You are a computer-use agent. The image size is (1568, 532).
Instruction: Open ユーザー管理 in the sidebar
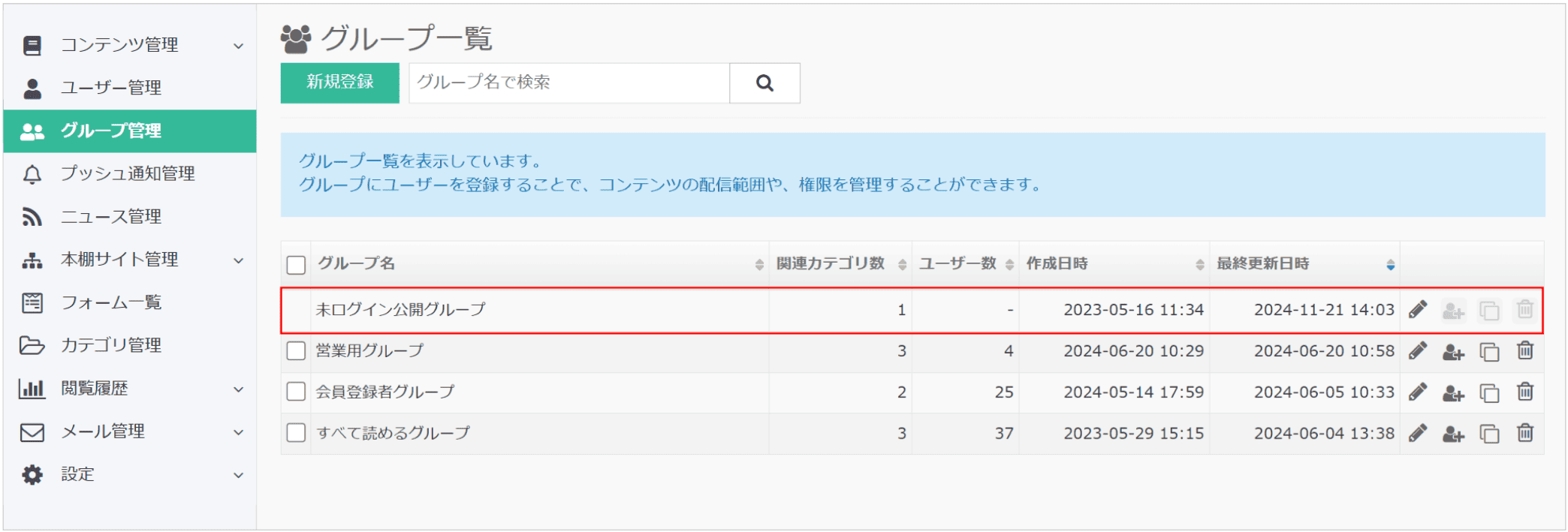[110, 88]
